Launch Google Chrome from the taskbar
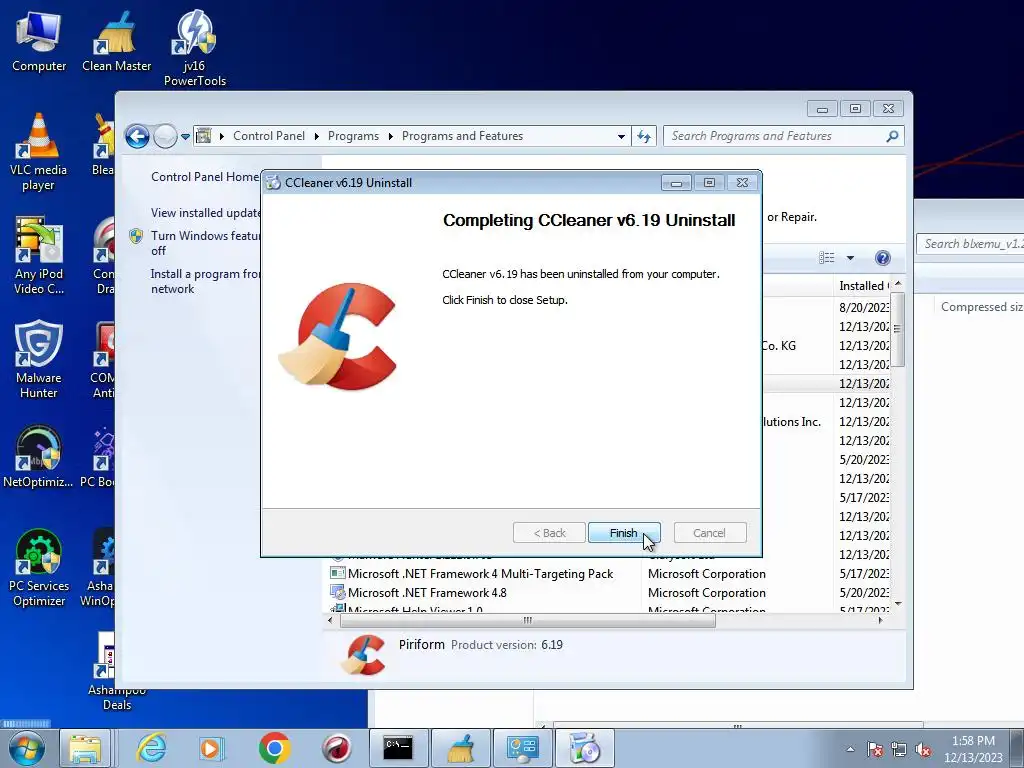Viewport: 1024px width, 768px height. coord(274,748)
